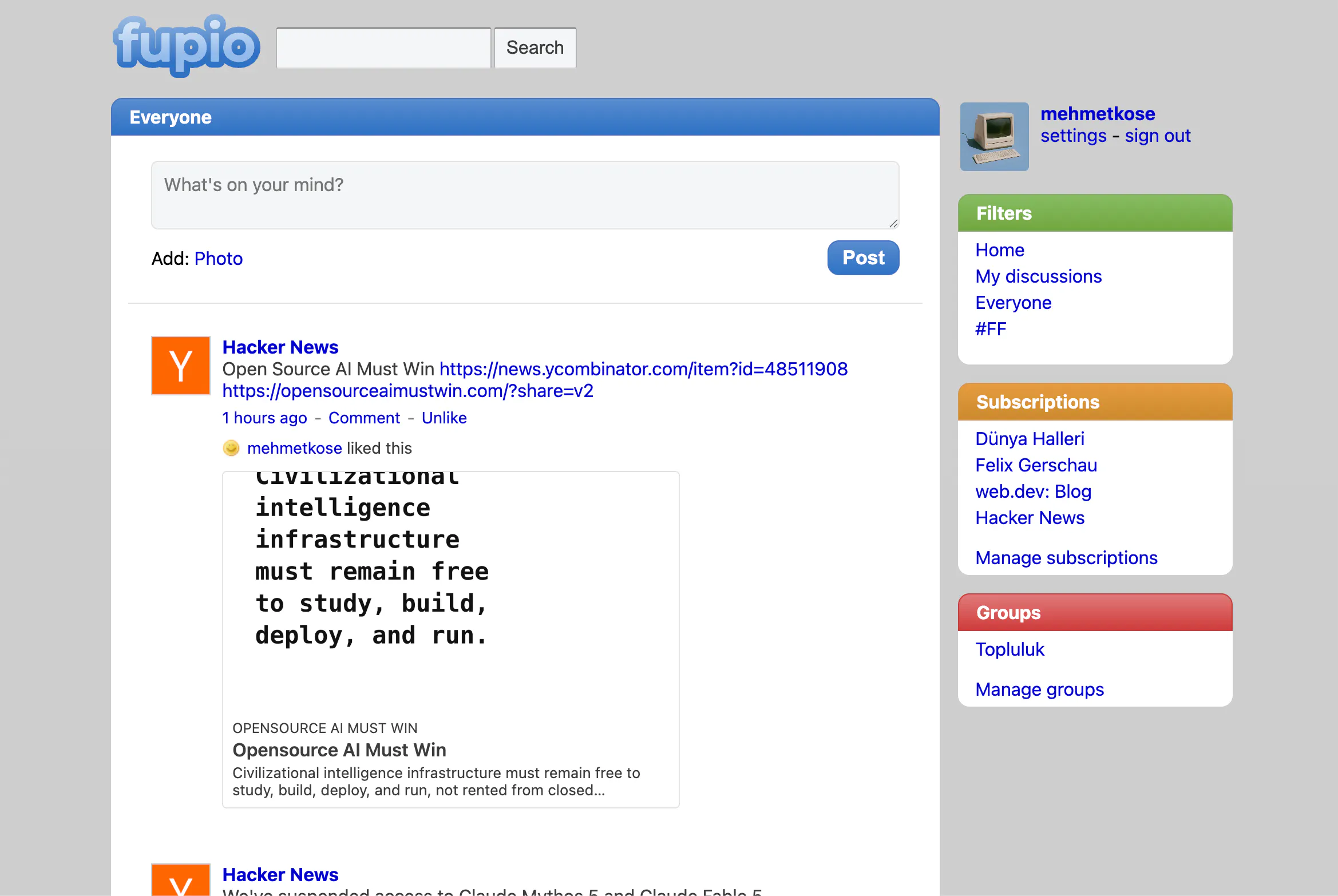
Task: Open the mehmetkose profile link in sidebar
Action: [x=1098, y=114]
